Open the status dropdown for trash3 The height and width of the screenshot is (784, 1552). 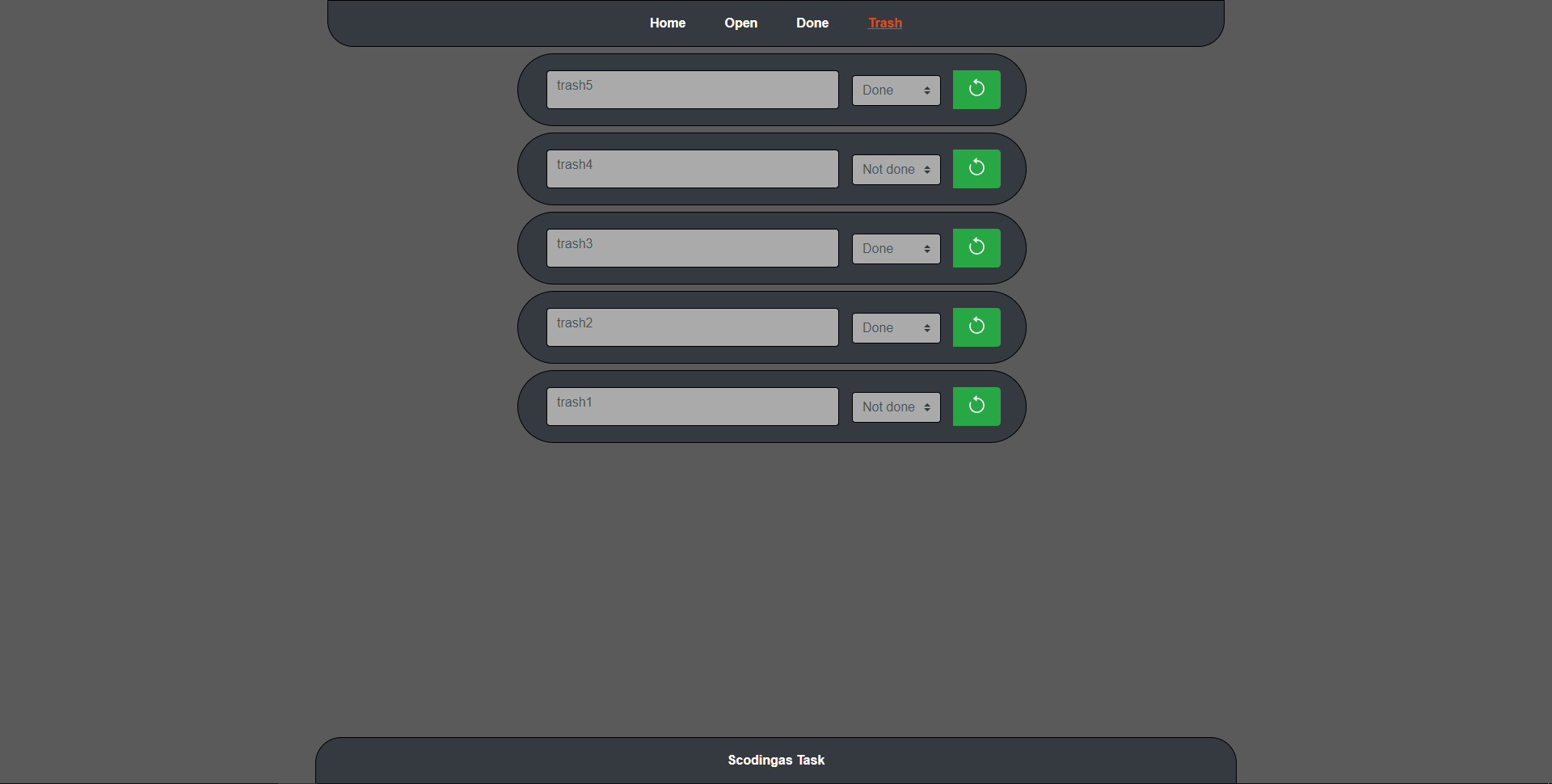(895, 248)
